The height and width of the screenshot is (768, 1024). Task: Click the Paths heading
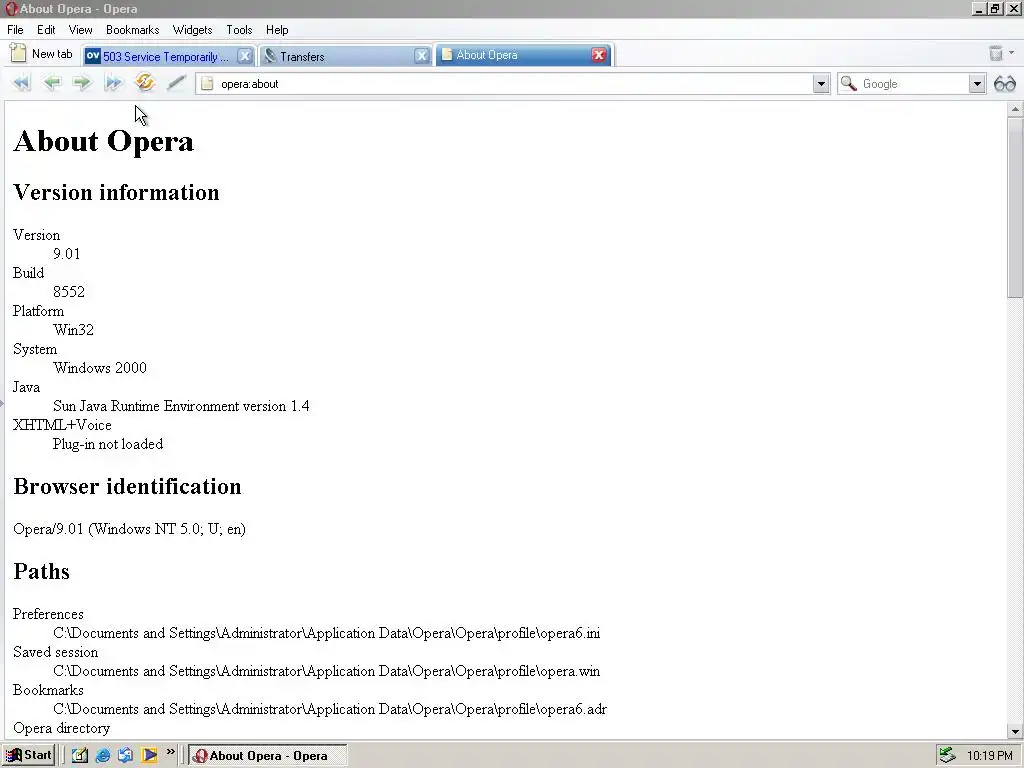(41, 571)
